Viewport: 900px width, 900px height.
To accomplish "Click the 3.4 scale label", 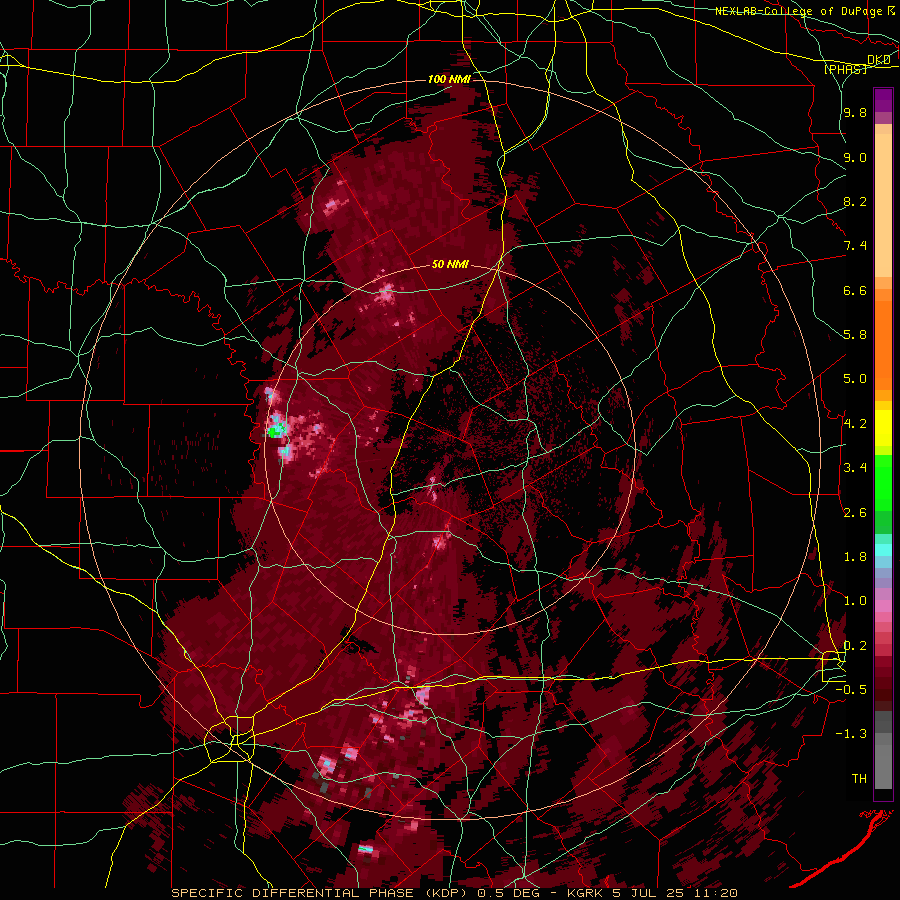I will tap(855, 468).
